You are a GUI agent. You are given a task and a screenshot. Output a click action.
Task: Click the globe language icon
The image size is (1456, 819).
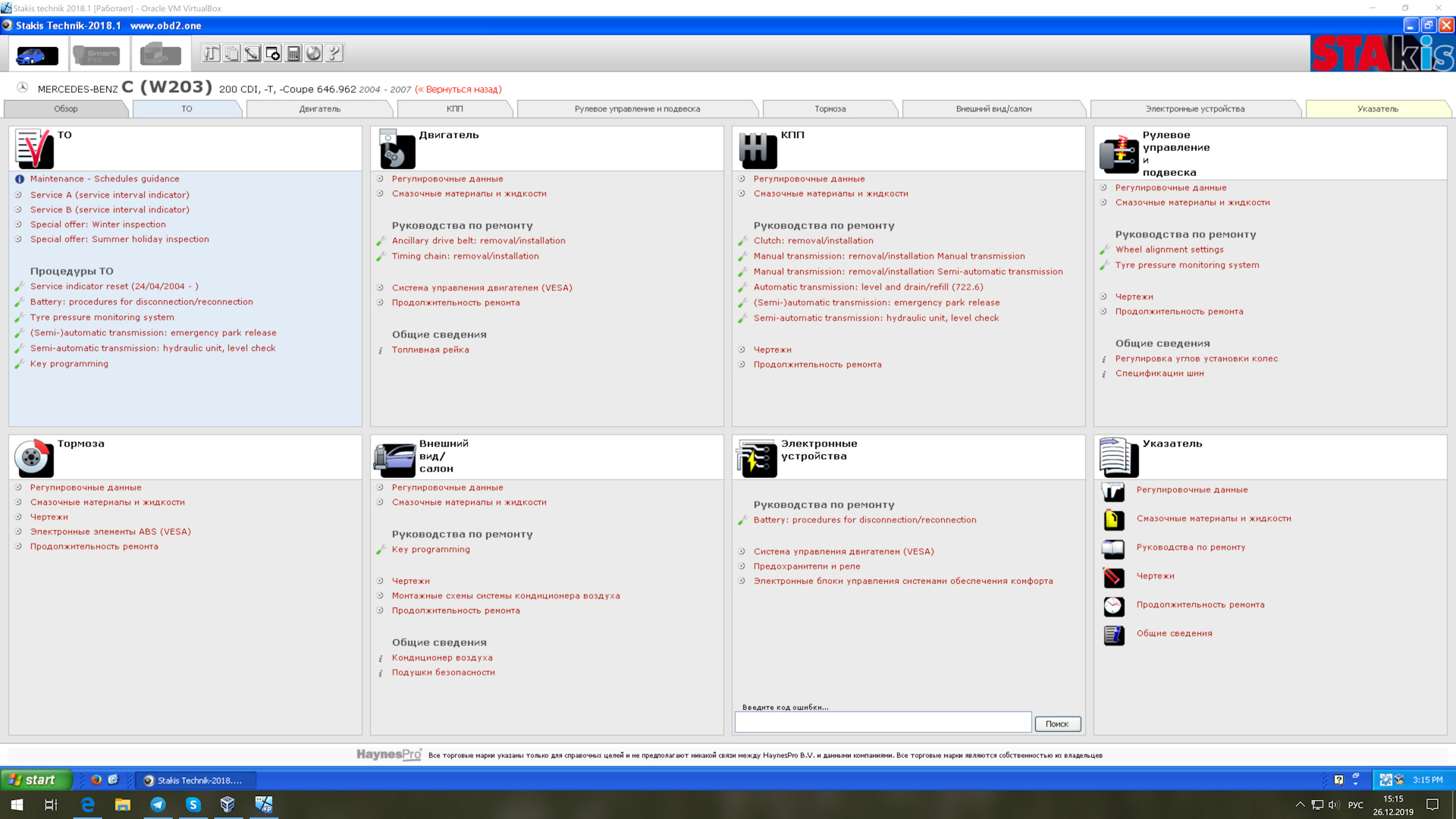point(313,53)
